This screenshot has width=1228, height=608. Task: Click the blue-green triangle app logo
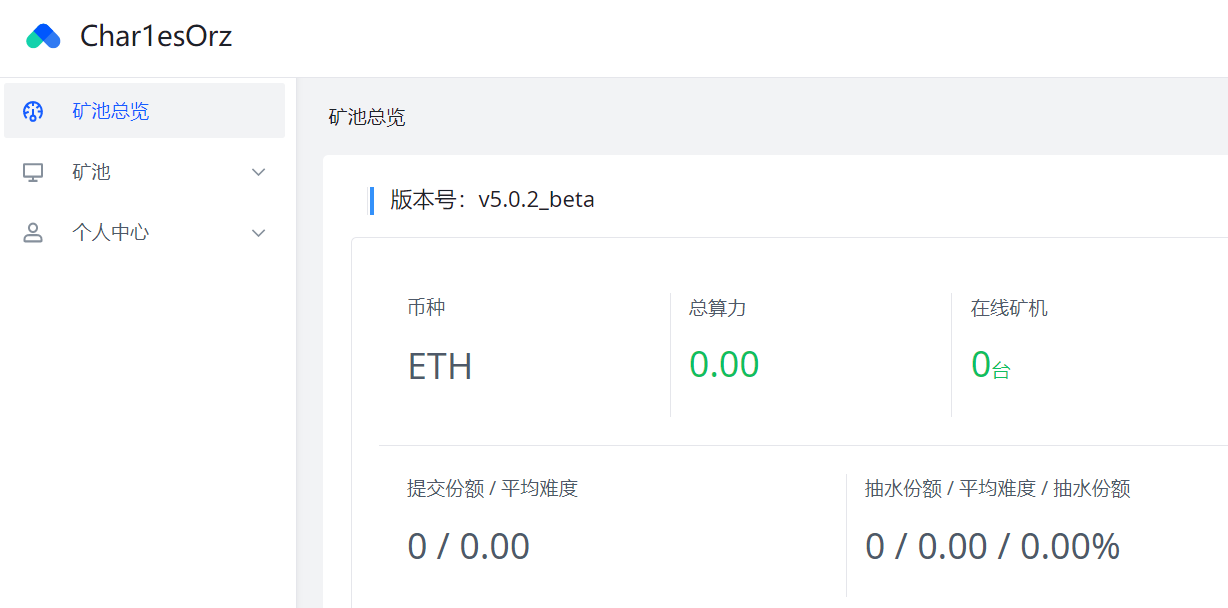(42, 34)
